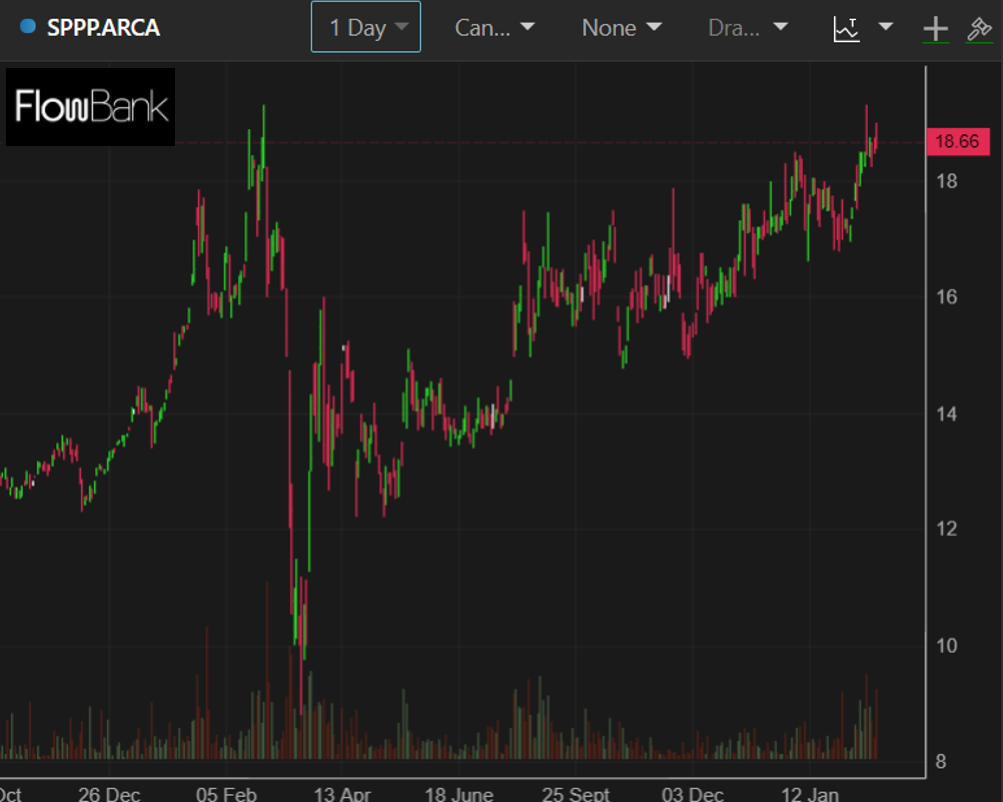Expand the Dra... drawing tools dropdown
This screenshot has height=802, width=1003.
click(748, 27)
